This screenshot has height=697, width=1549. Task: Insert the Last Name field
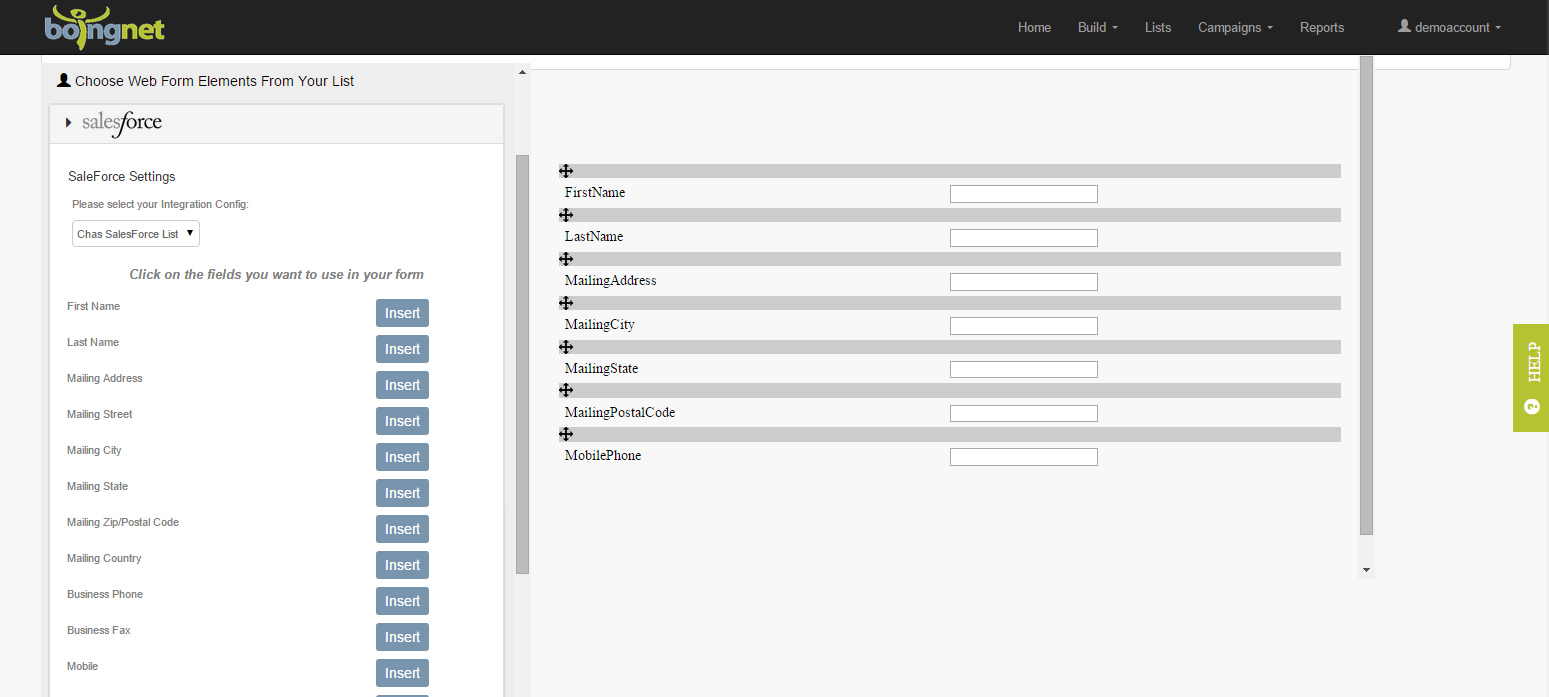[x=402, y=349]
